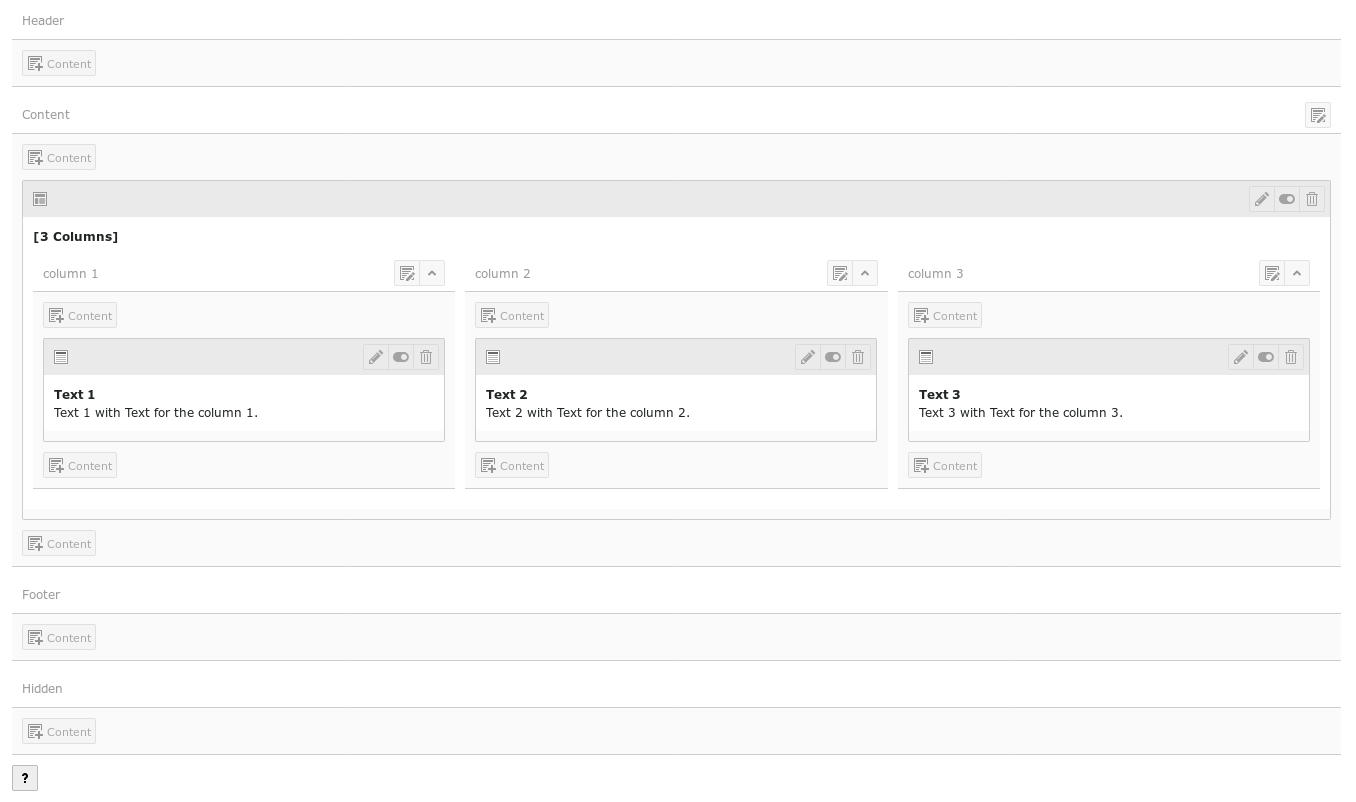Click the 'Header' section label
This screenshot has width=1356, height=802.
(x=43, y=21)
